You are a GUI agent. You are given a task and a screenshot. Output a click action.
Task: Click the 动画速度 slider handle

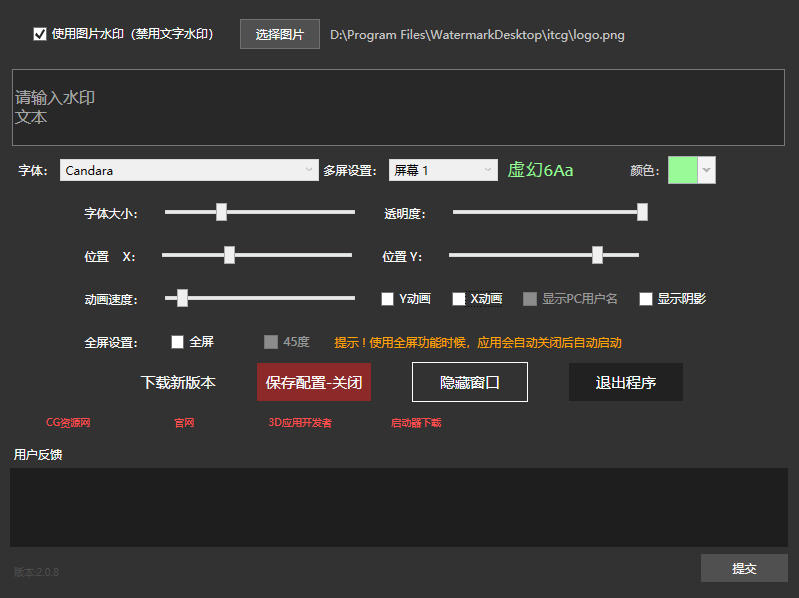(182, 298)
